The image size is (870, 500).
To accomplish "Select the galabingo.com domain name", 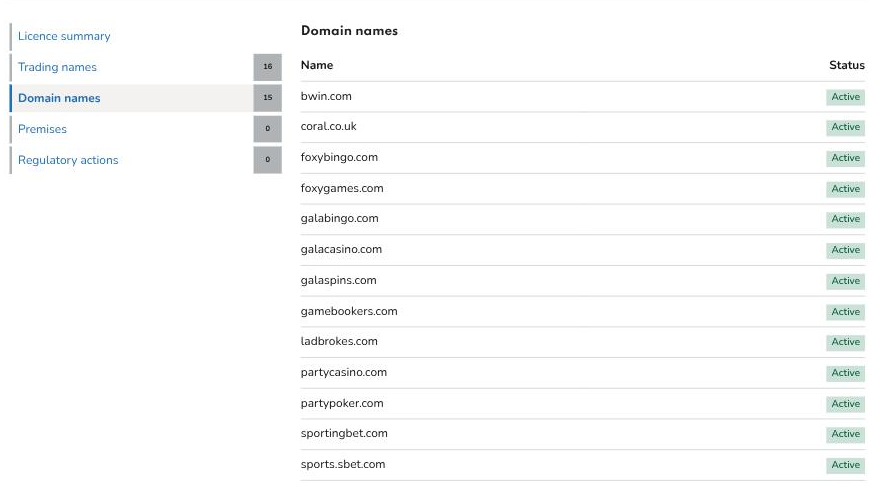I will [x=340, y=219].
